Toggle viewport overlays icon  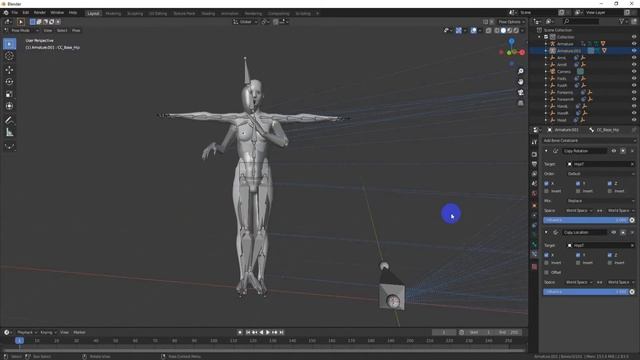473,30
